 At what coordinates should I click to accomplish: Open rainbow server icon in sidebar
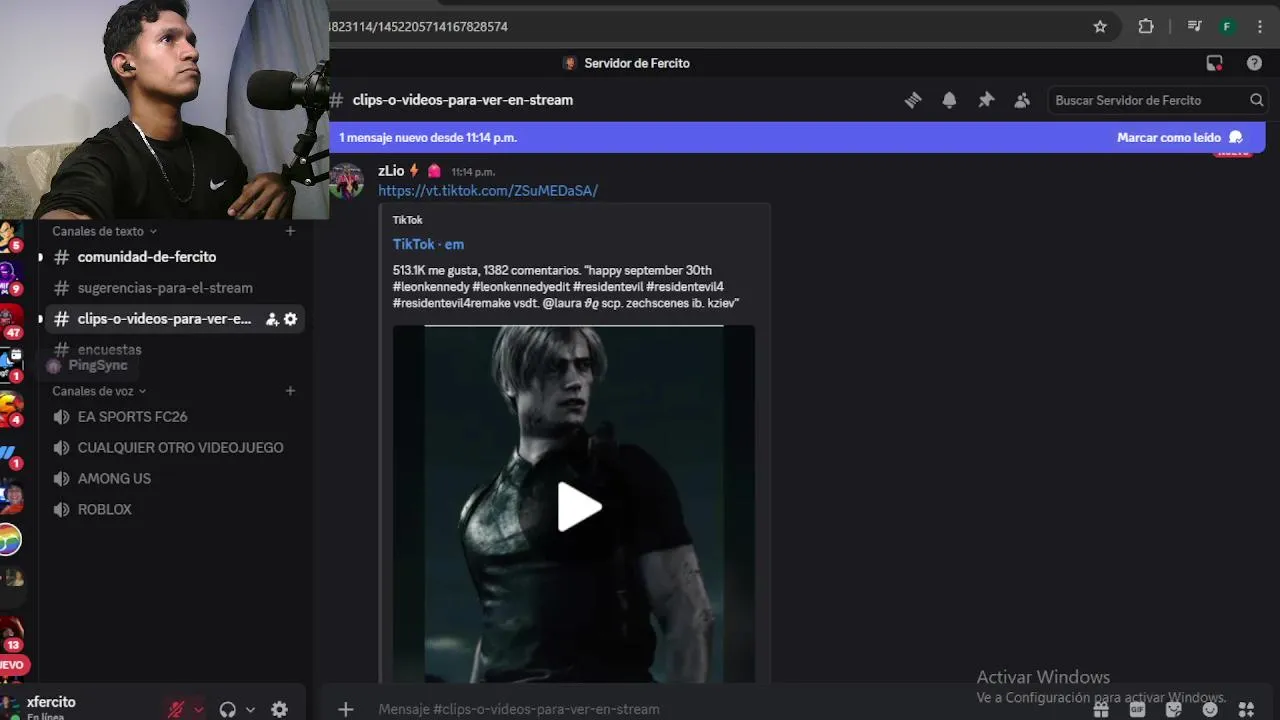tap(10, 540)
